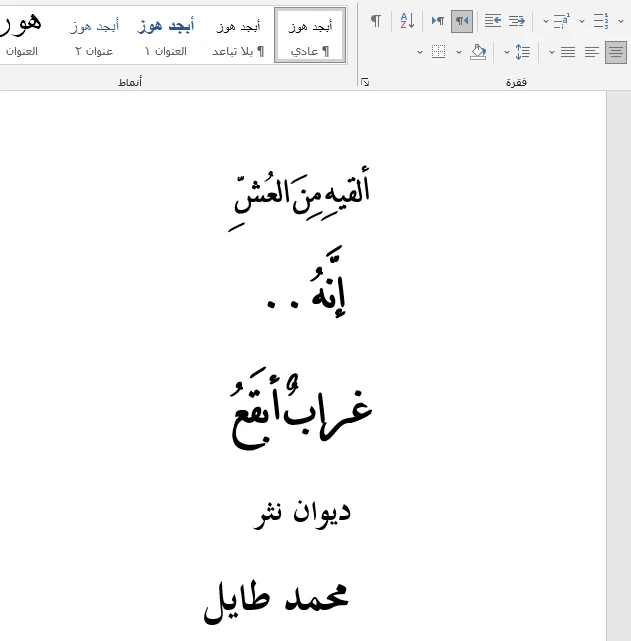Toggle the show paragraph marks (¶) button
This screenshot has height=641, width=631.
(x=376, y=21)
